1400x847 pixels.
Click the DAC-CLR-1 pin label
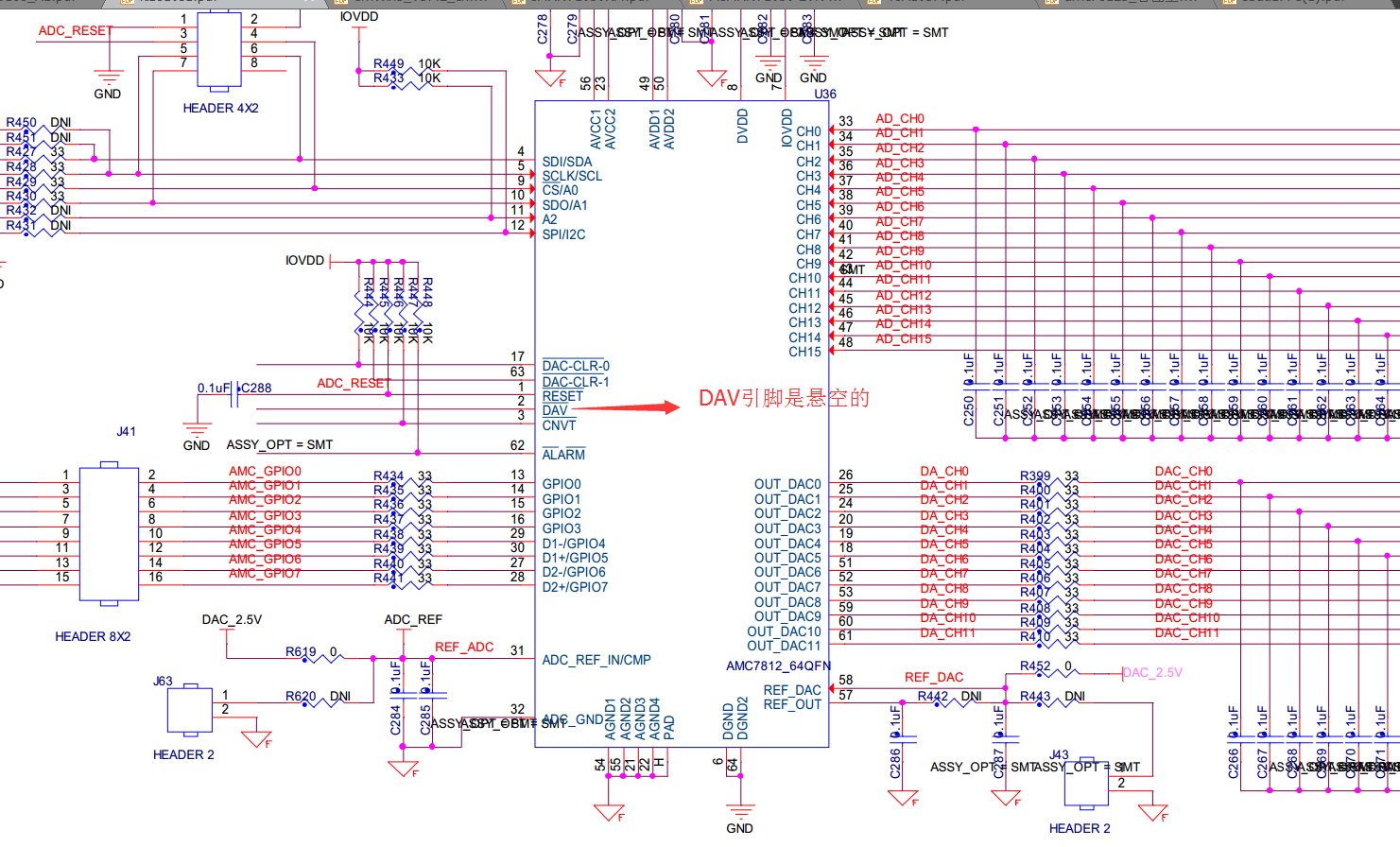[x=576, y=383]
